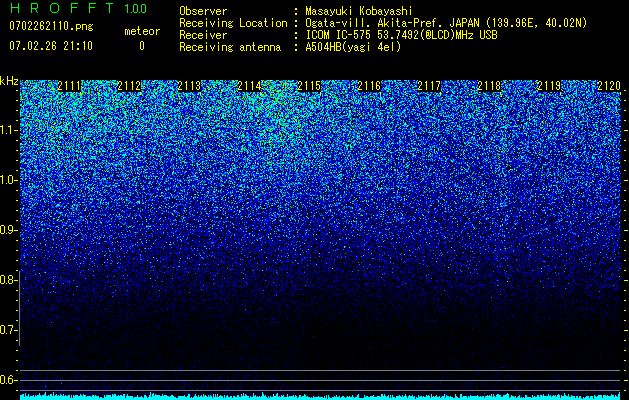Viewport: 629px width, 400px height.
Task: Click the cyan signal level bar graph
Action: 320,396
